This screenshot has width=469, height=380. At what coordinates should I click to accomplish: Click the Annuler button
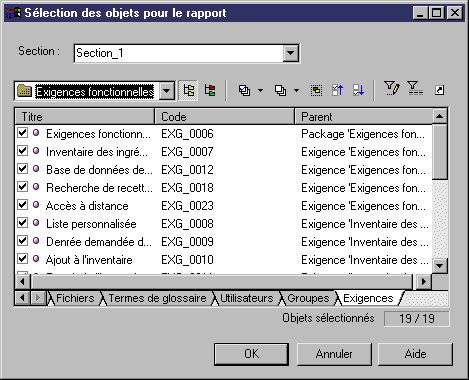[334, 354]
